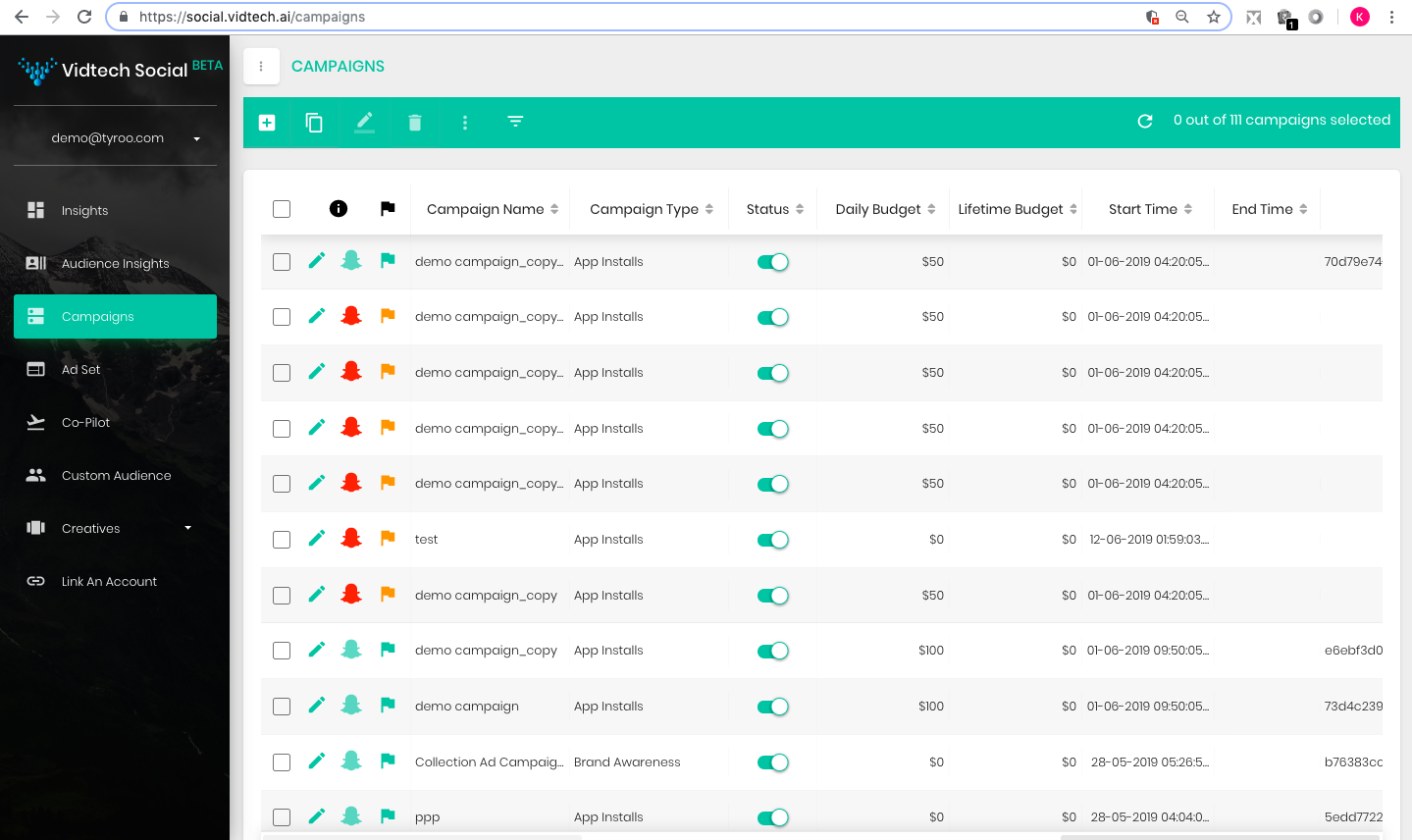Open the user profile avatar K
The width and height of the screenshot is (1412, 840).
(1360, 17)
